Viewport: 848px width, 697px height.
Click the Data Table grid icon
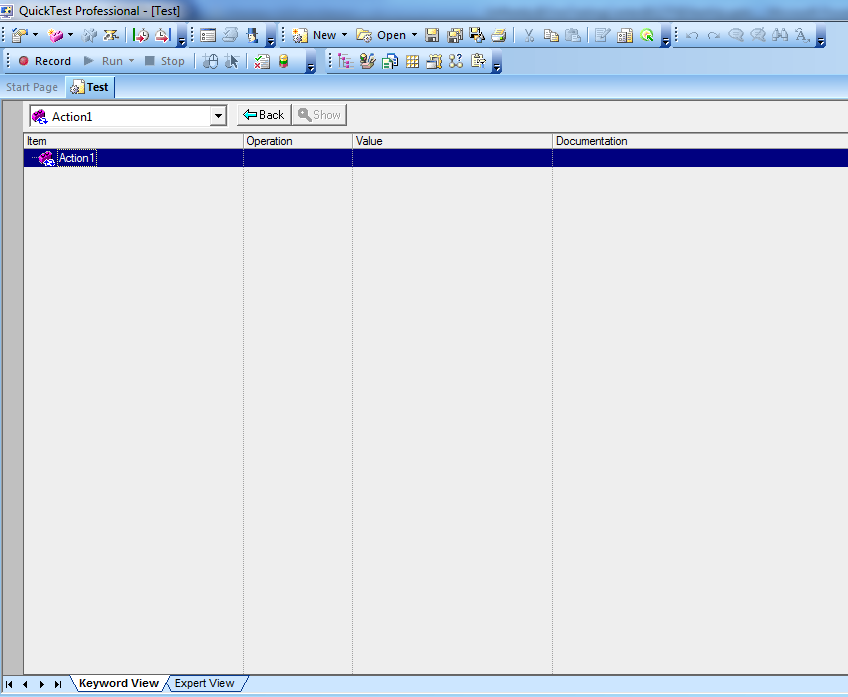[412, 62]
